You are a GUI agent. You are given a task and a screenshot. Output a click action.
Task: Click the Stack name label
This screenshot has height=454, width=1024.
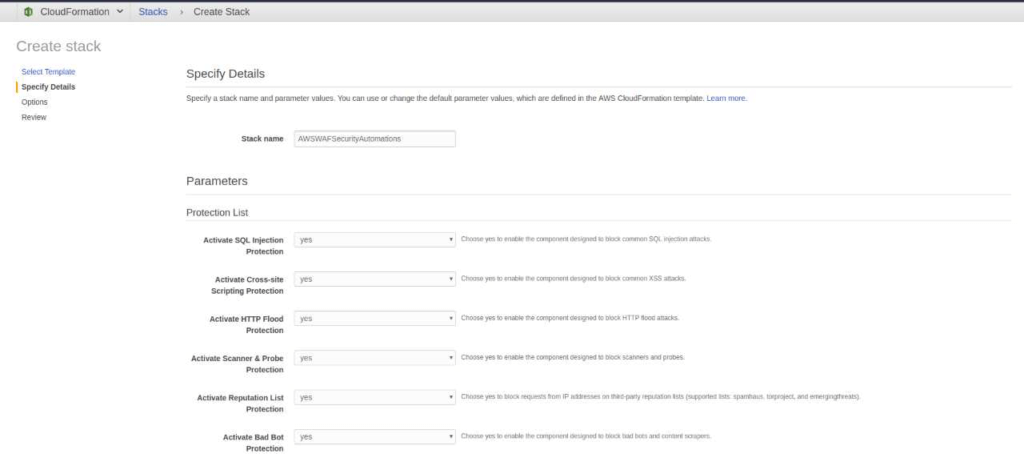(263, 139)
